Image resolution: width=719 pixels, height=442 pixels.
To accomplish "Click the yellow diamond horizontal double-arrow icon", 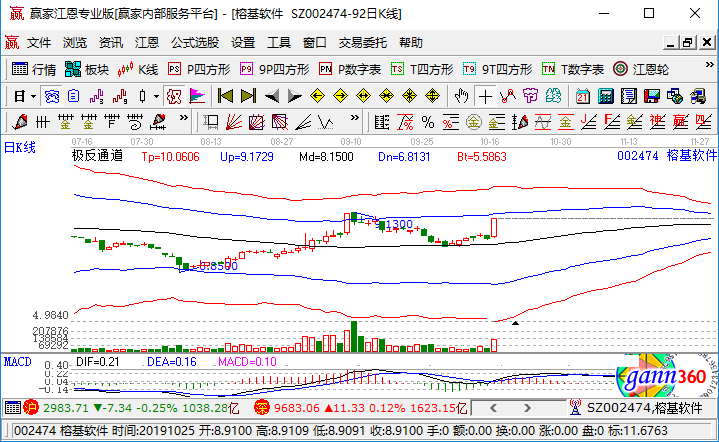I will click(x=363, y=97).
